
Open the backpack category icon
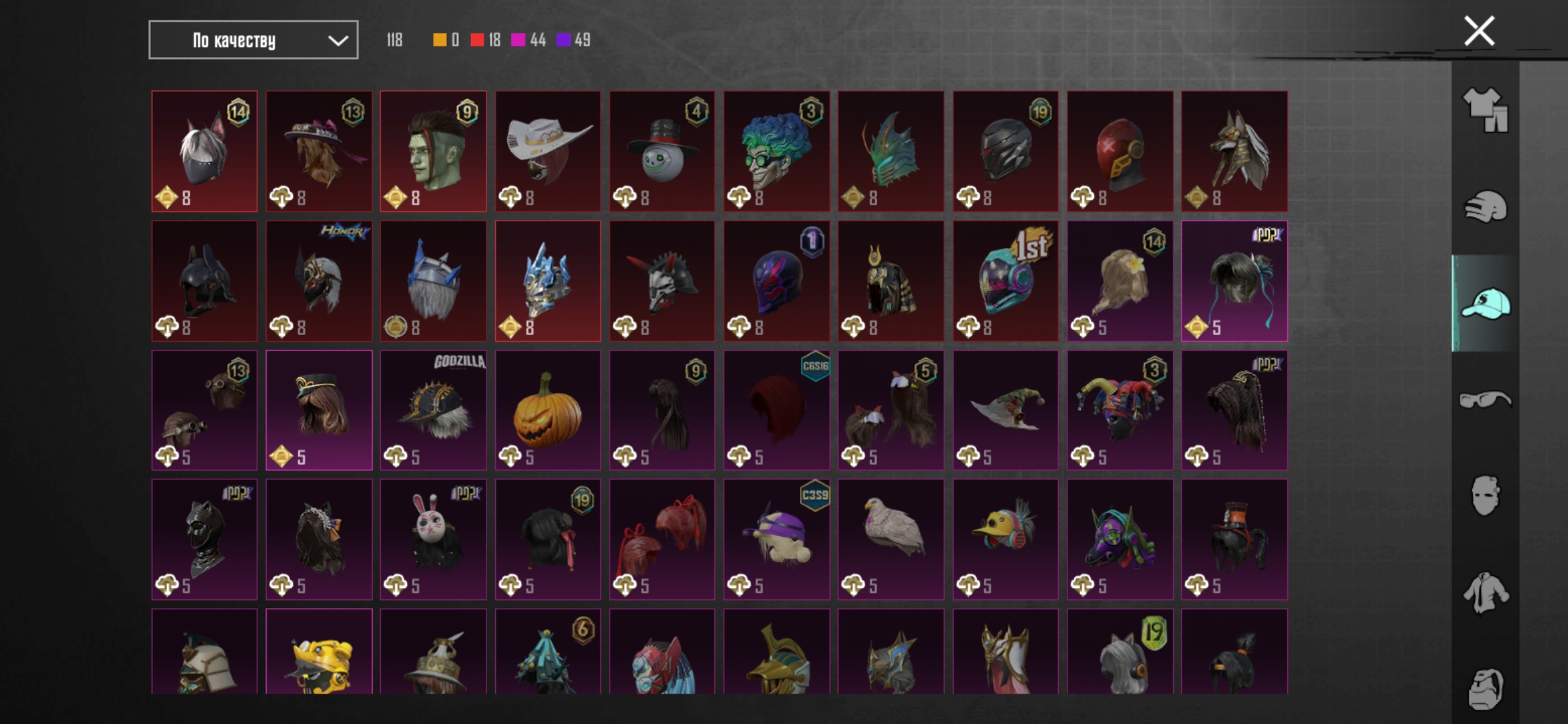[1485, 688]
